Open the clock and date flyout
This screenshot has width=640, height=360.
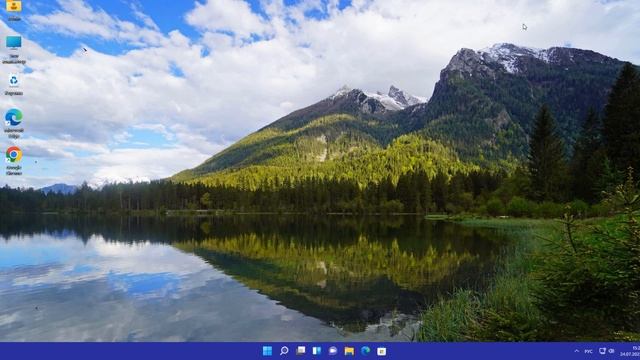(x=631, y=351)
